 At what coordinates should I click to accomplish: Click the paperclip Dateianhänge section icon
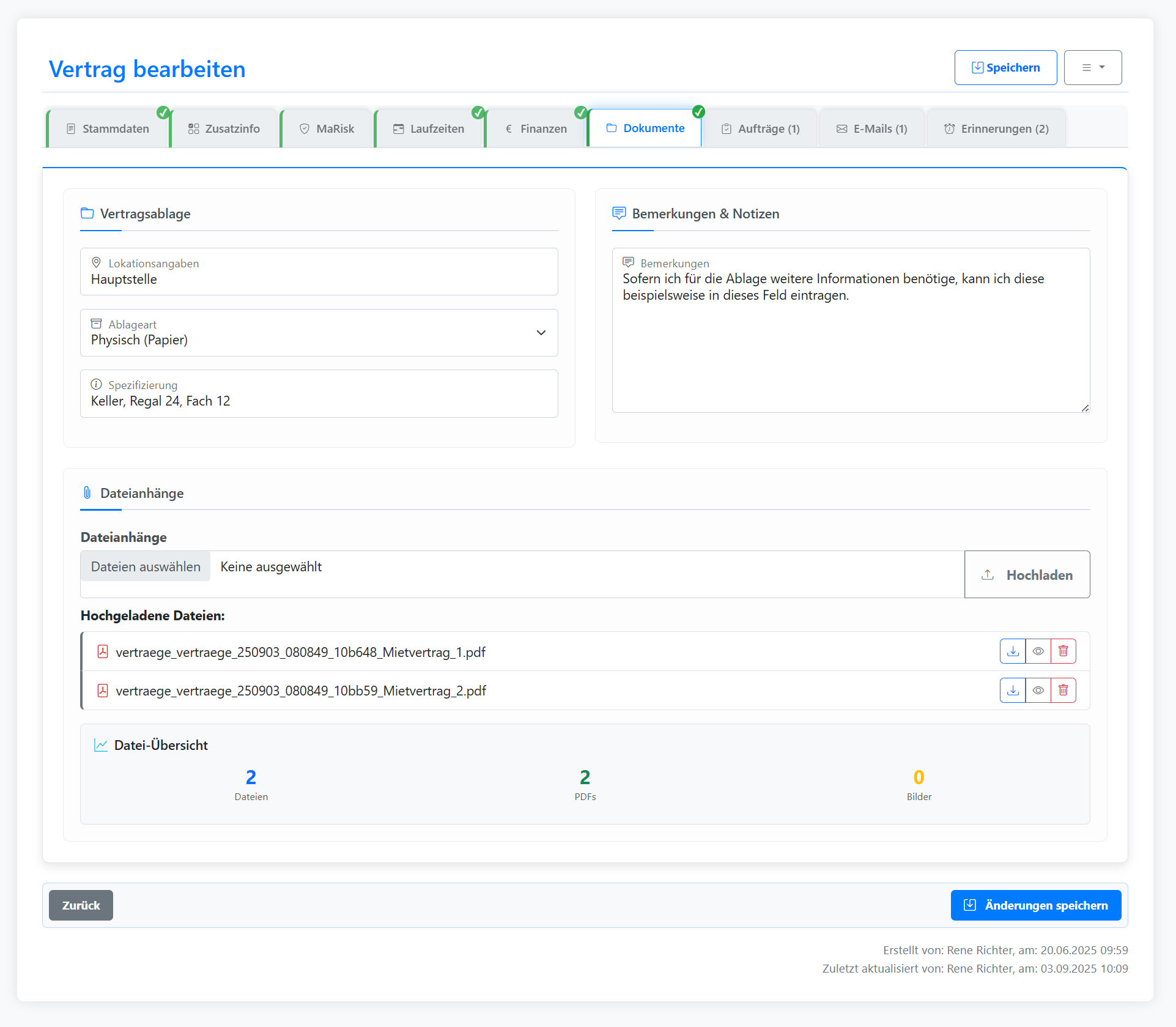click(87, 493)
